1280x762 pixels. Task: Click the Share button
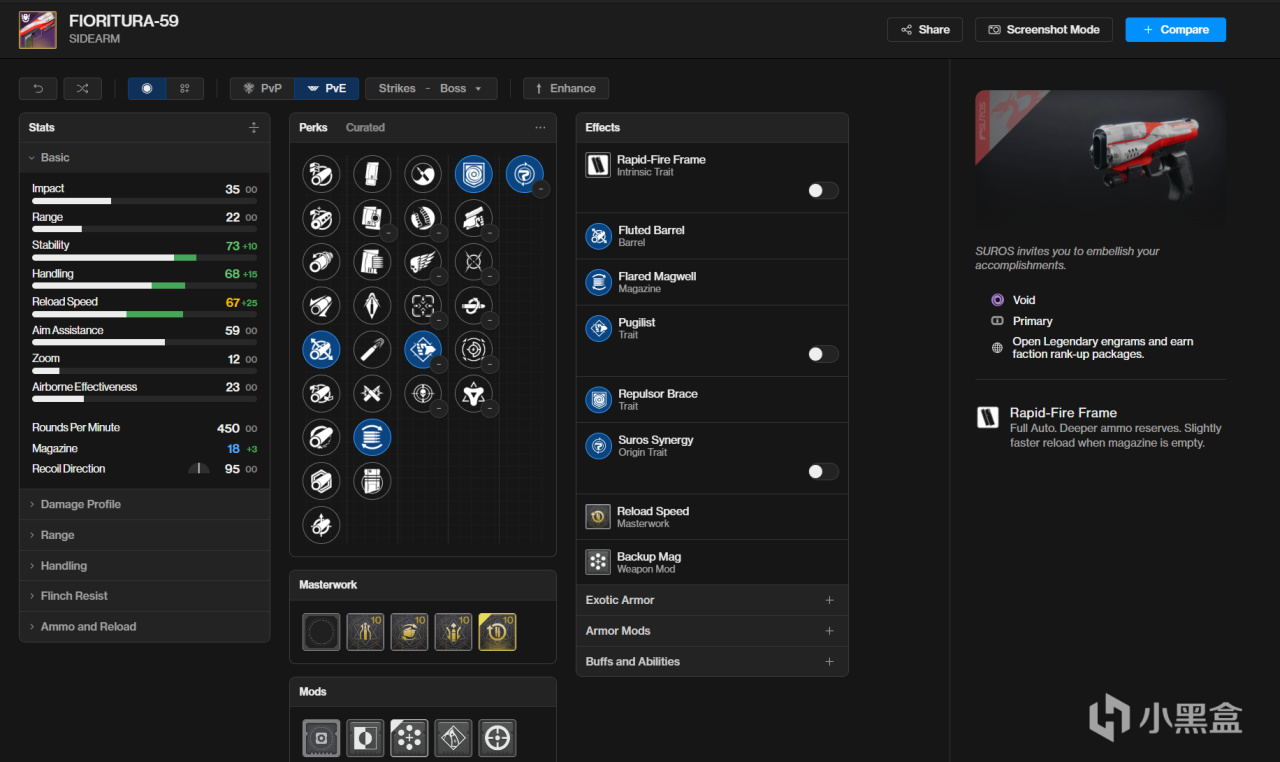coord(925,30)
